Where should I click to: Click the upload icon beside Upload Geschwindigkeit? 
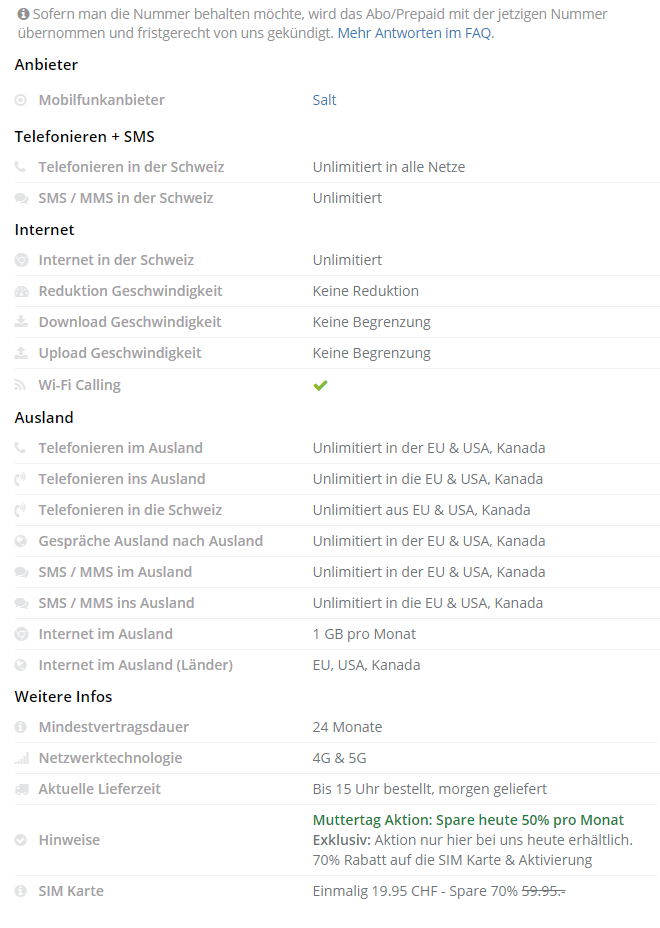click(21, 353)
